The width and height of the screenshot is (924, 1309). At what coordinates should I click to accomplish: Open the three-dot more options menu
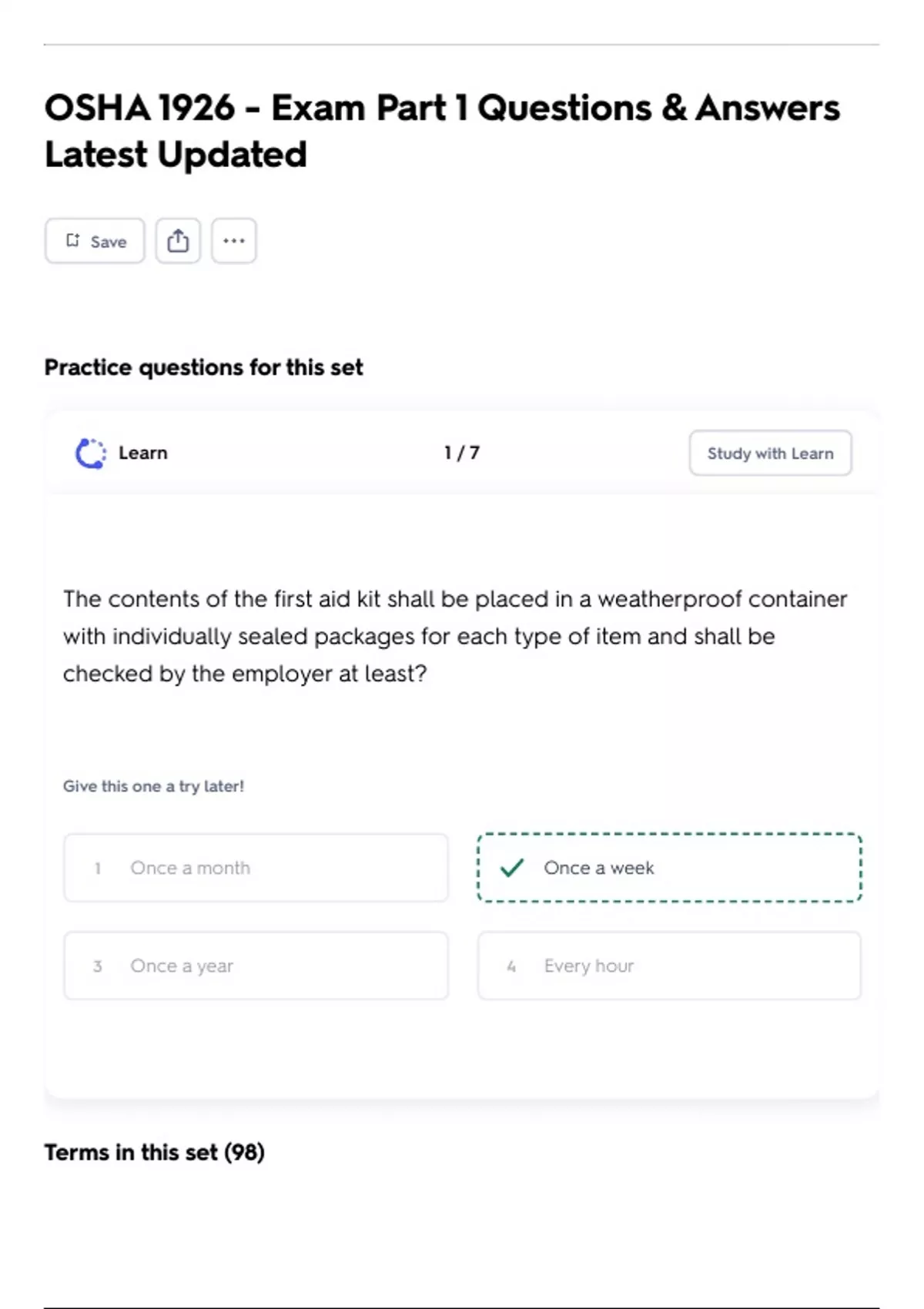(234, 241)
